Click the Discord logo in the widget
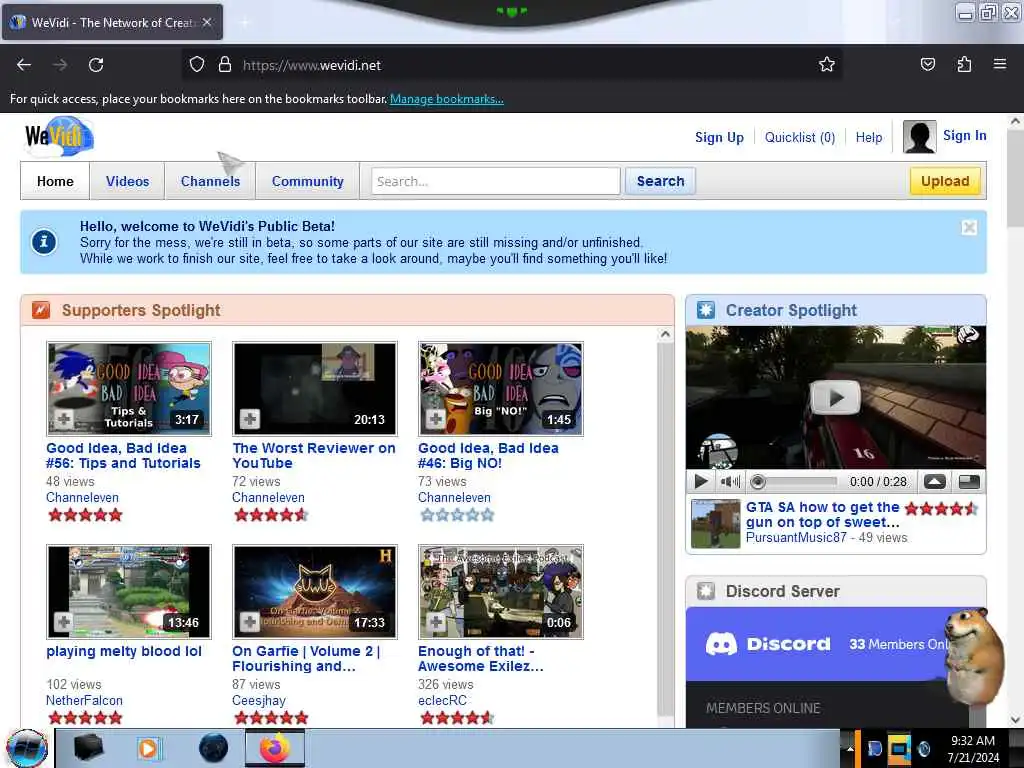1024x768 pixels. (x=767, y=644)
